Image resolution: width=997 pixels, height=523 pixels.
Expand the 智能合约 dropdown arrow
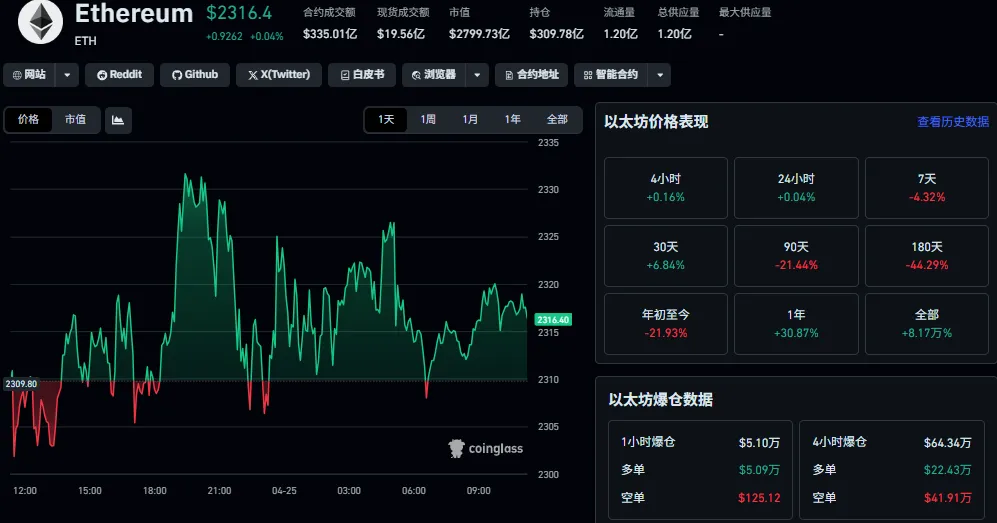(x=659, y=75)
